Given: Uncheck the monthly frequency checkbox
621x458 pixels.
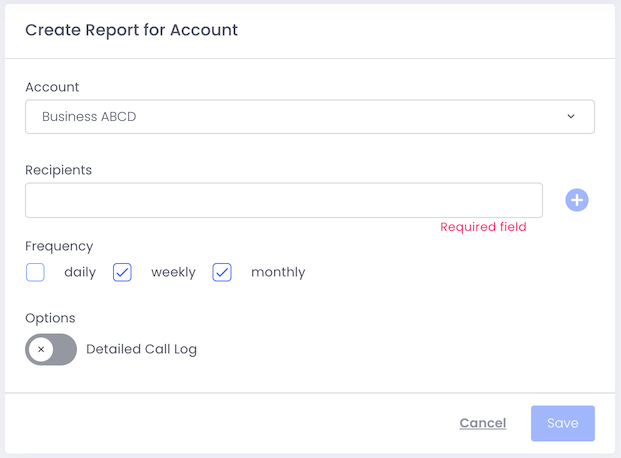Looking at the screenshot, I should pyautogui.click(x=222, y=272).
